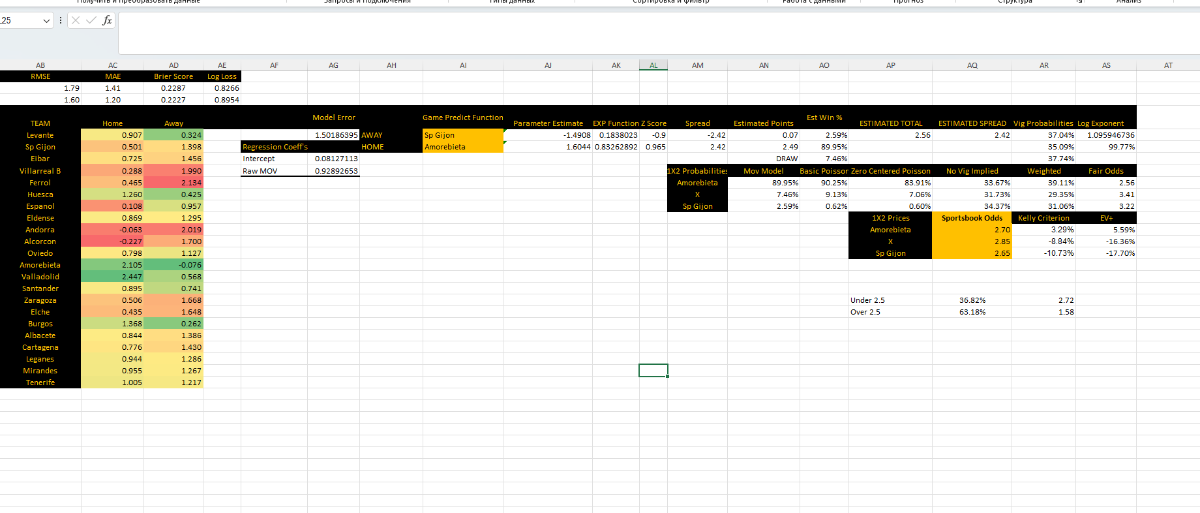Select column AQ header

coord(972,65)
